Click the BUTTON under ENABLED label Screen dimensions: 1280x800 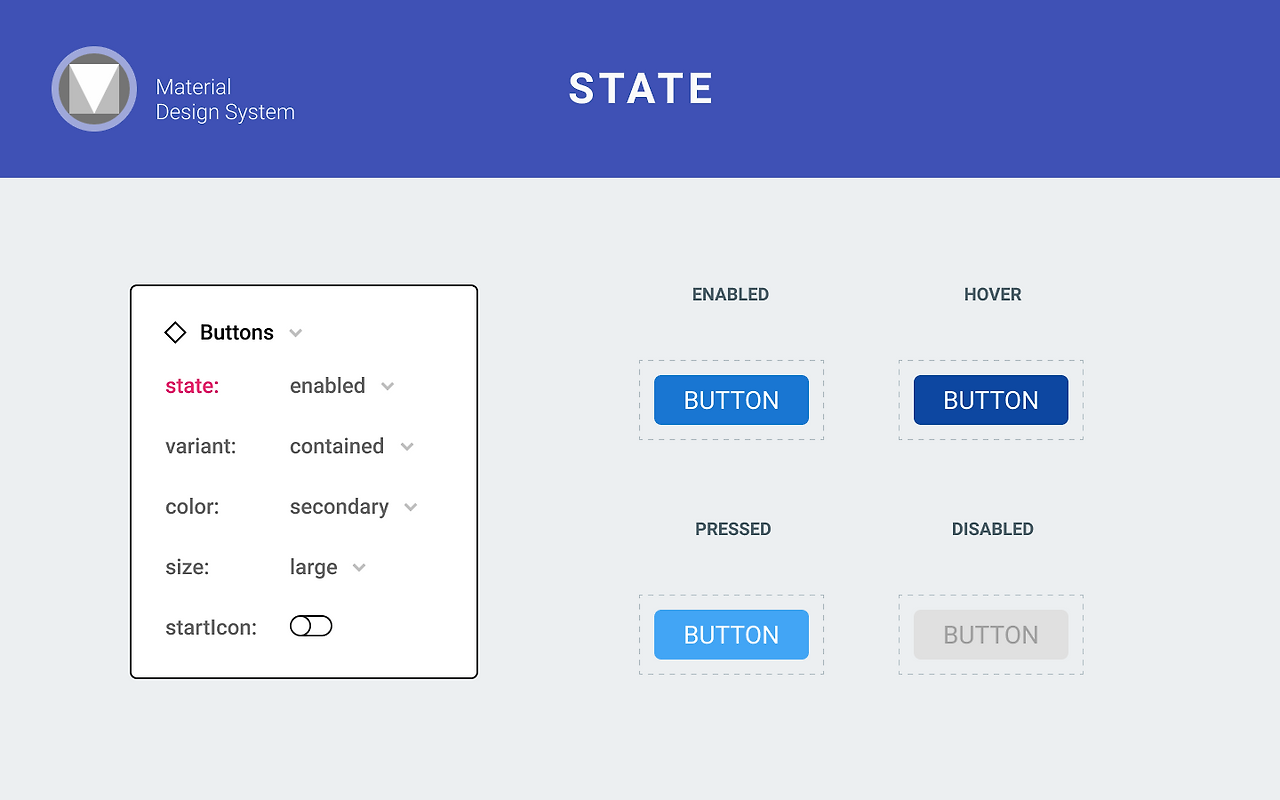click(x=731, y=400)
